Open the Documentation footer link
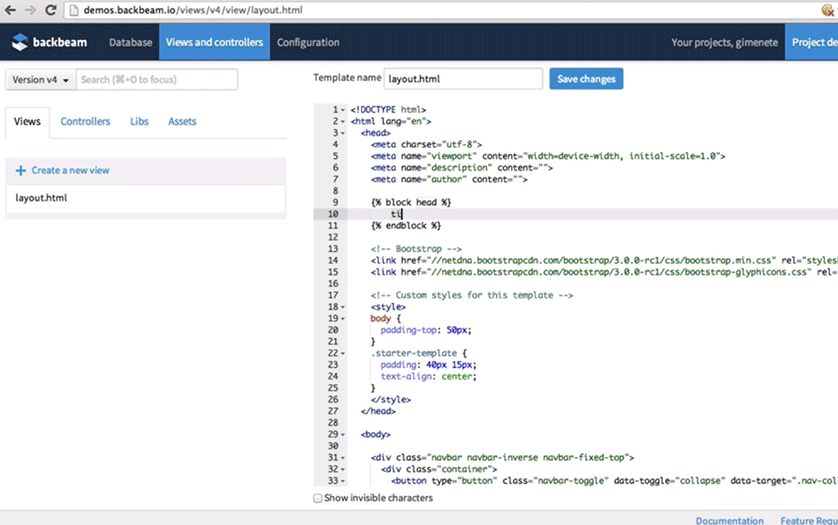Viewport: 838px width, 525px height. pyautogui.click(x=730, y=520)
